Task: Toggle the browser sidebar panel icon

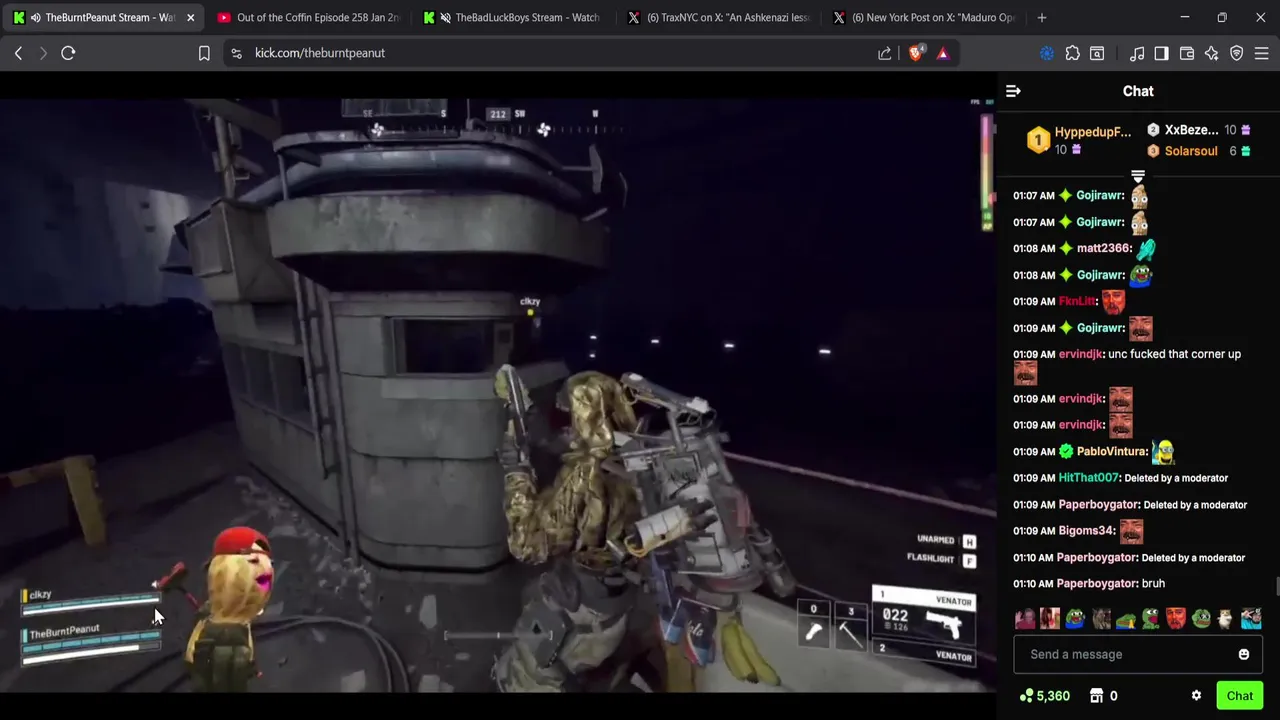Action: (1161, 53)
